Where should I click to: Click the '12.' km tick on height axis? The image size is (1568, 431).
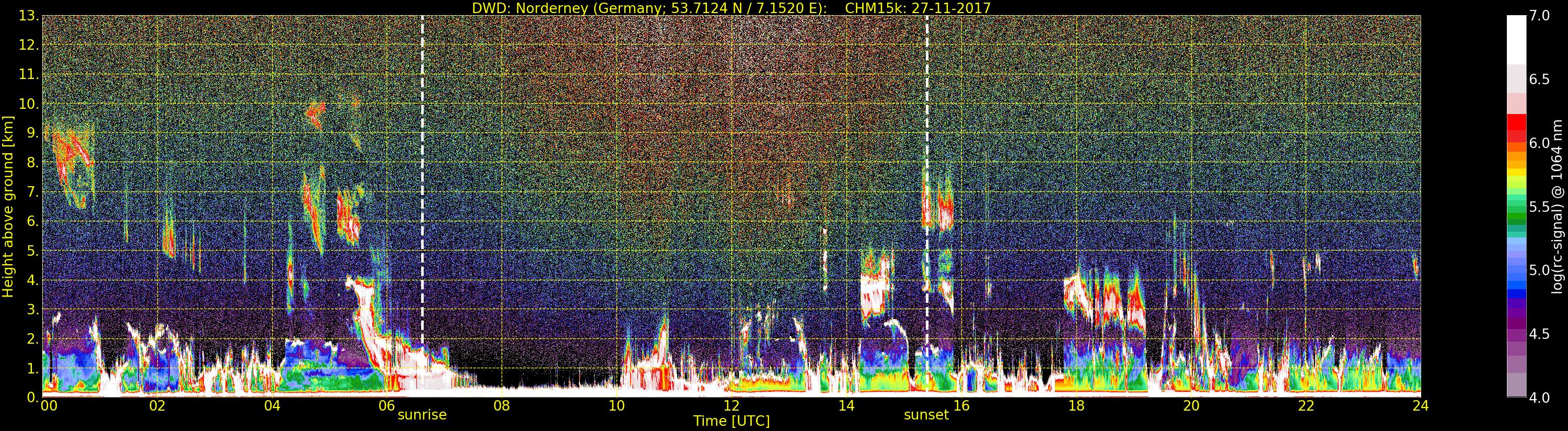click(x=29, y=45)
